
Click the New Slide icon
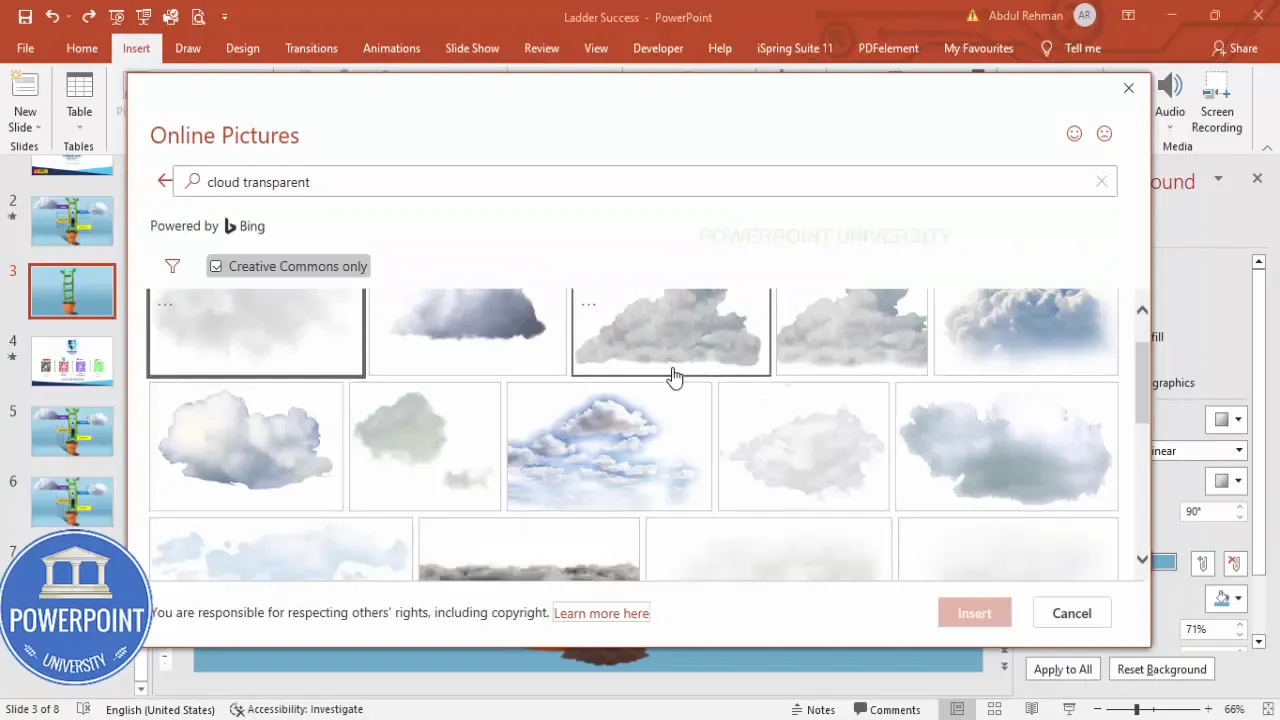point(25,86)
